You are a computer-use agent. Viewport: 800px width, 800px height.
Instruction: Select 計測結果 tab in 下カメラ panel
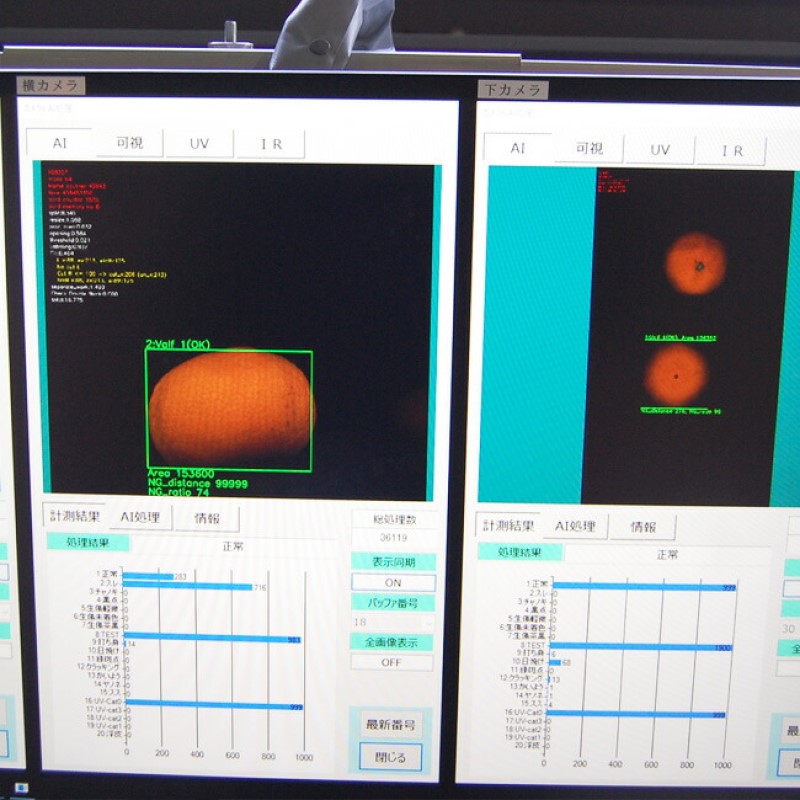tap(509, 525)
